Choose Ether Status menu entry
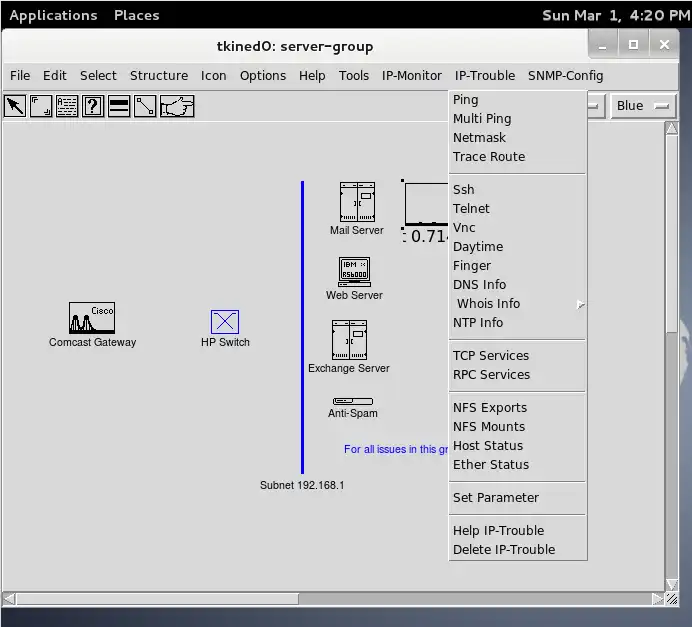692x627 pixels. pyautogui.click(x=518, y=465)
